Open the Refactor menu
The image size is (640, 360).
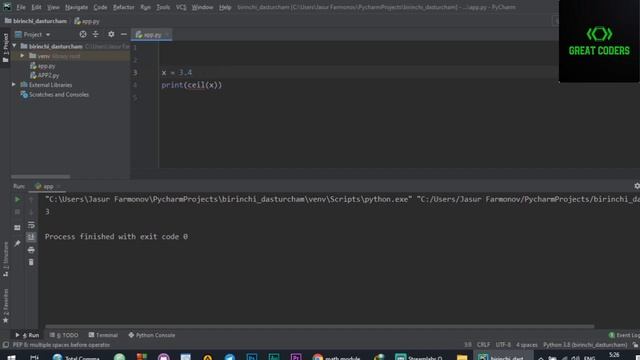click(x=123, y=7)
